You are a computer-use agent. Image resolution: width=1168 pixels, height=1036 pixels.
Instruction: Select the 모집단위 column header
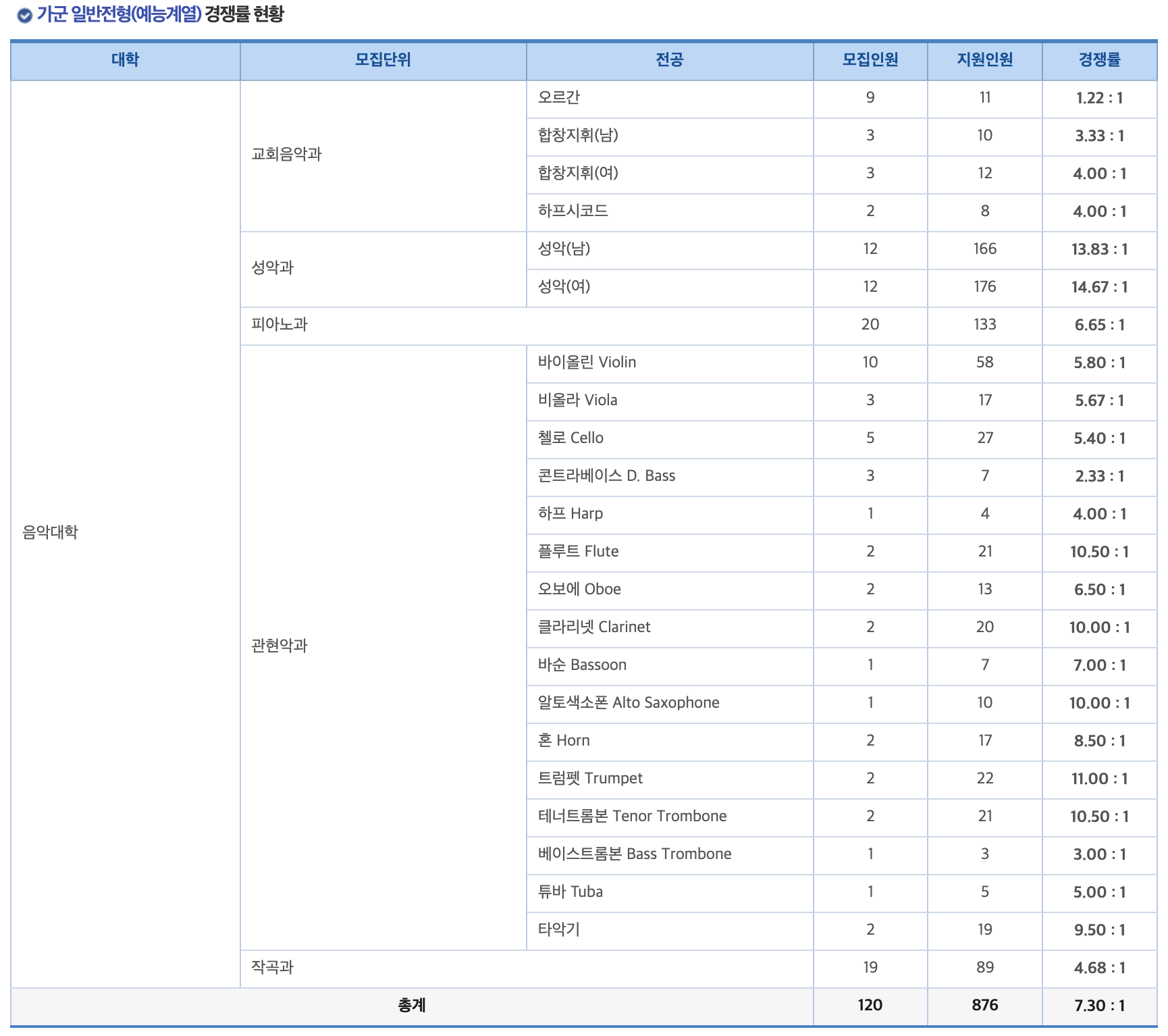click(x=383, y=59)
